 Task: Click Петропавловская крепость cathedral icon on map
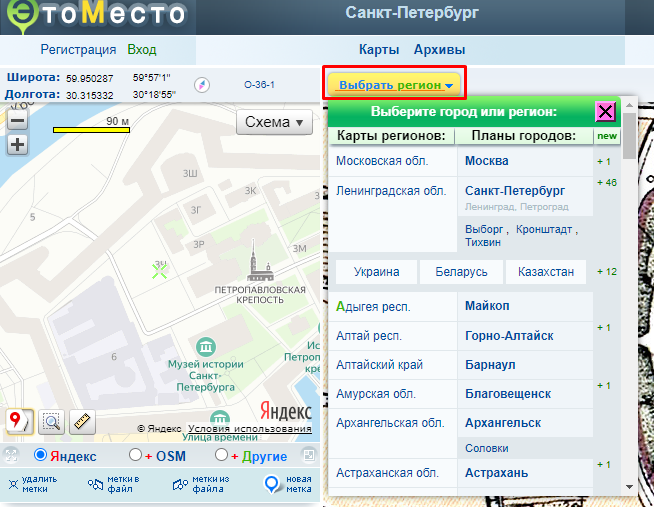tap(259, 261)
